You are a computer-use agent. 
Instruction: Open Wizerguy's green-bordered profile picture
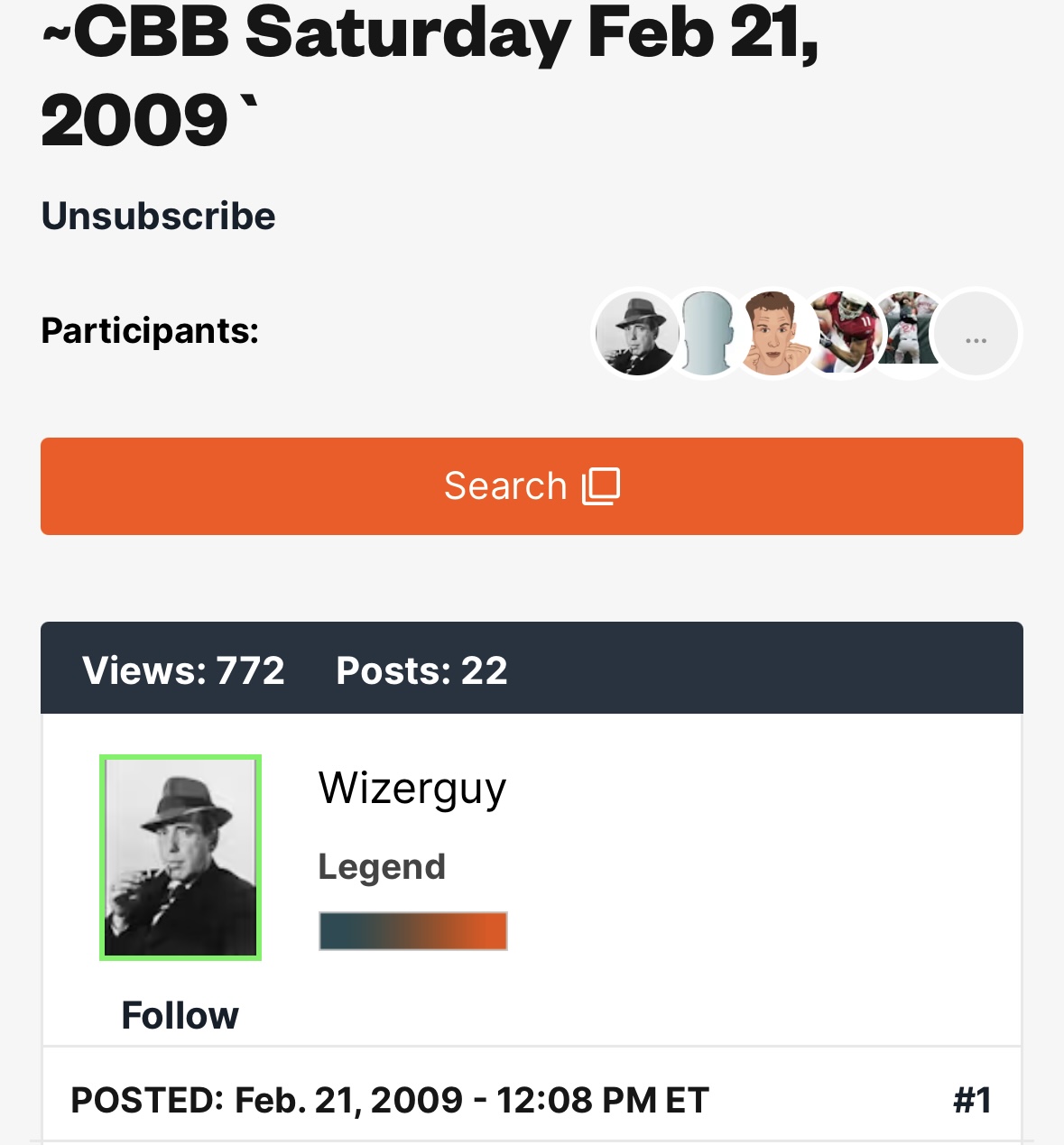[x=180, y=857]
